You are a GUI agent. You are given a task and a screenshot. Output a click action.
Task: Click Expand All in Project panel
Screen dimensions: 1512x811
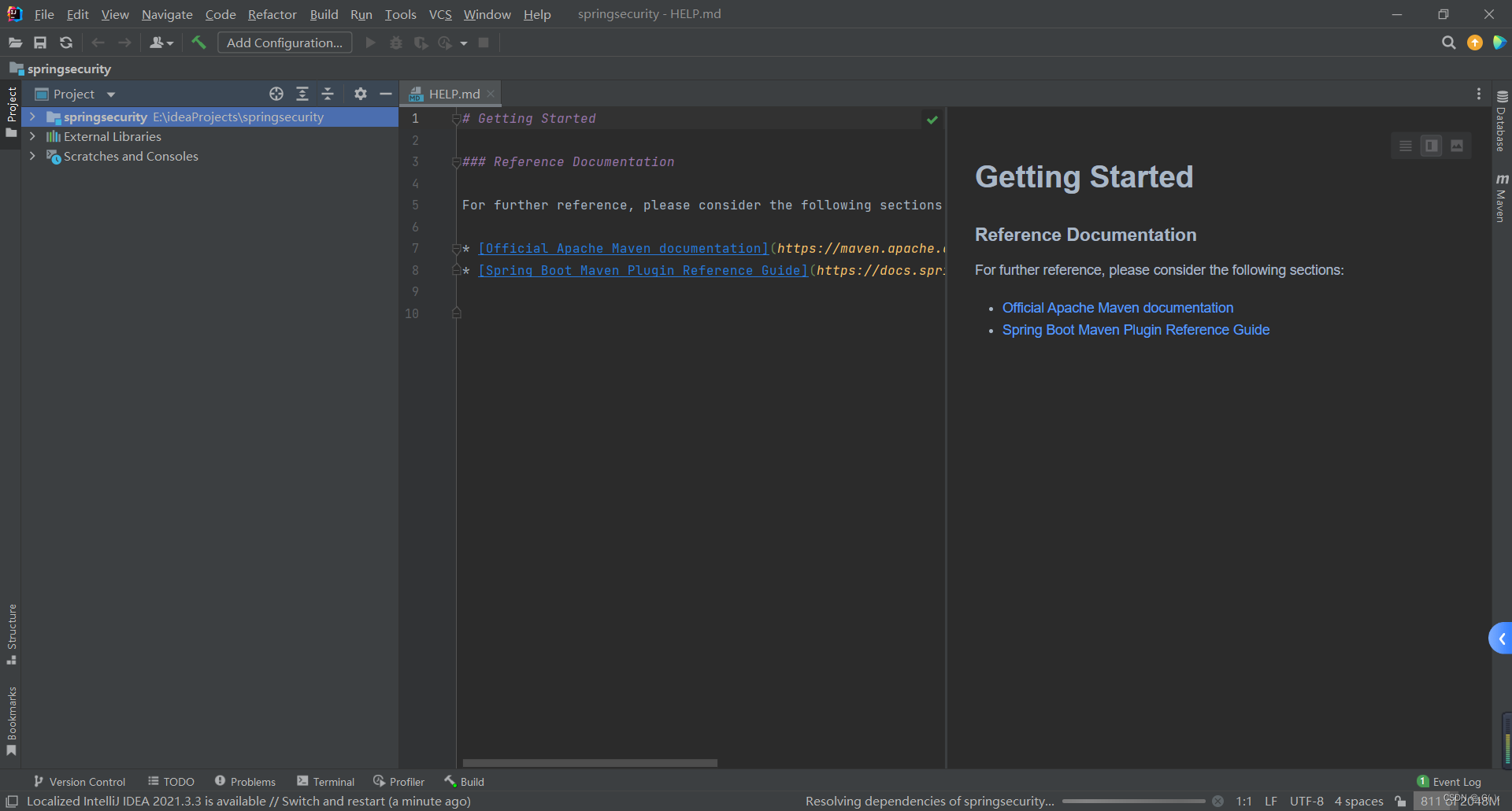pyautogui.click(x=302, y=94)
